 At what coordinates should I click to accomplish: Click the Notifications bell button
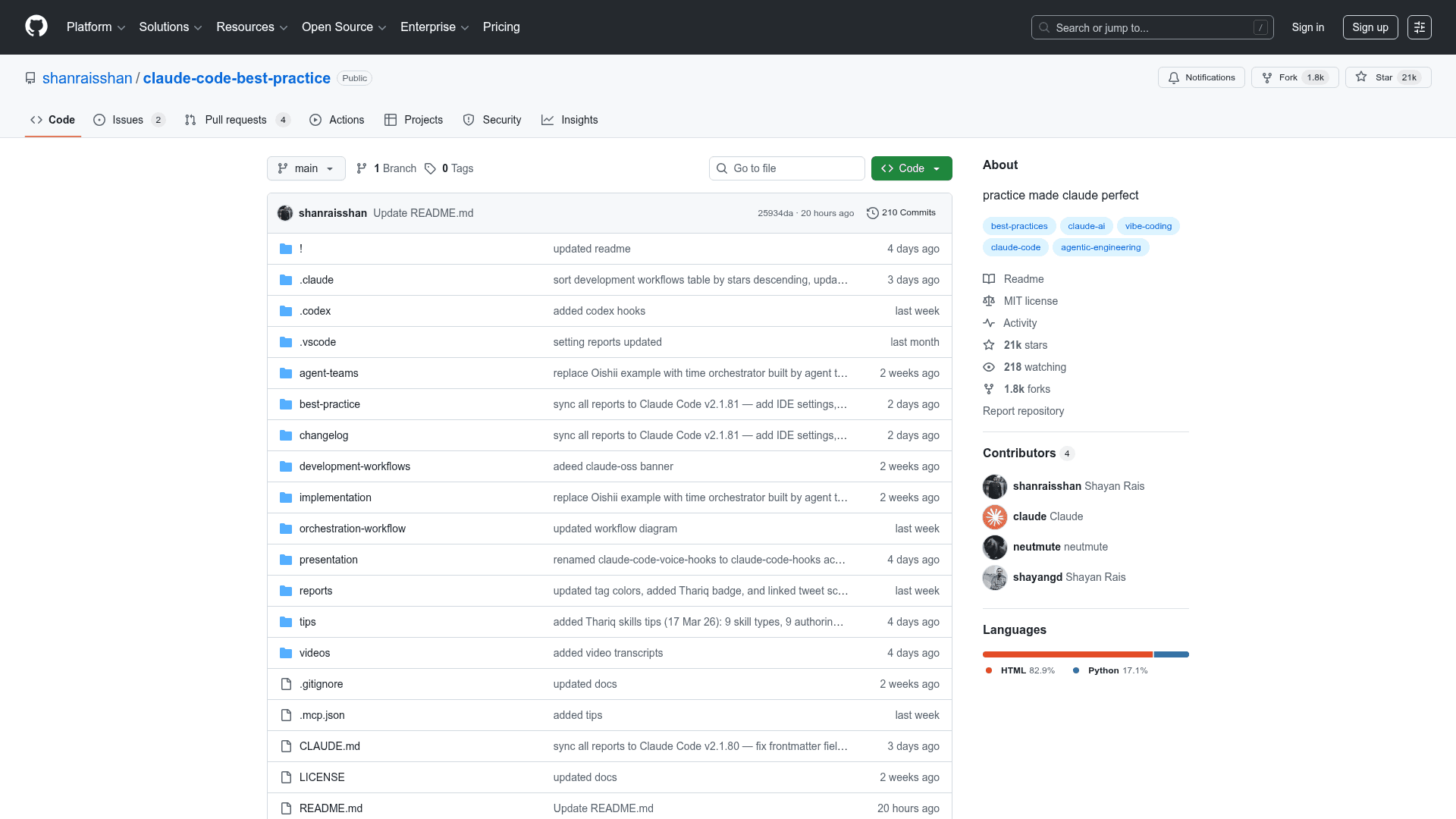pos(1201,77)
